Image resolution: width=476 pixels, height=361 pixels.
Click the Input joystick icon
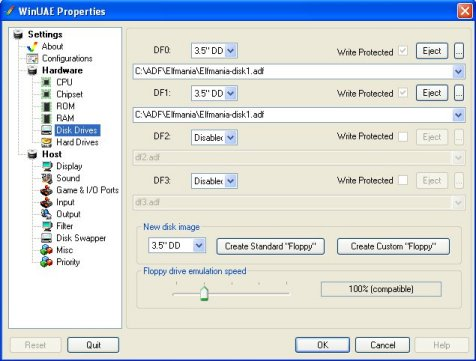(47, 202)
